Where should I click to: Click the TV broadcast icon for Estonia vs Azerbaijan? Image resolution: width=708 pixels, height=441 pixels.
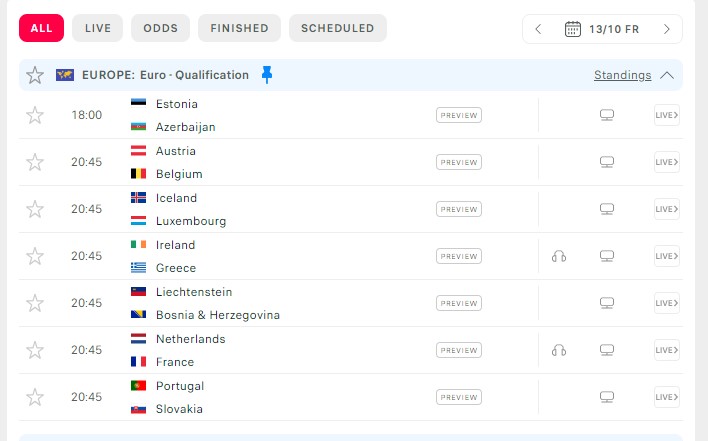pos(606,115)
